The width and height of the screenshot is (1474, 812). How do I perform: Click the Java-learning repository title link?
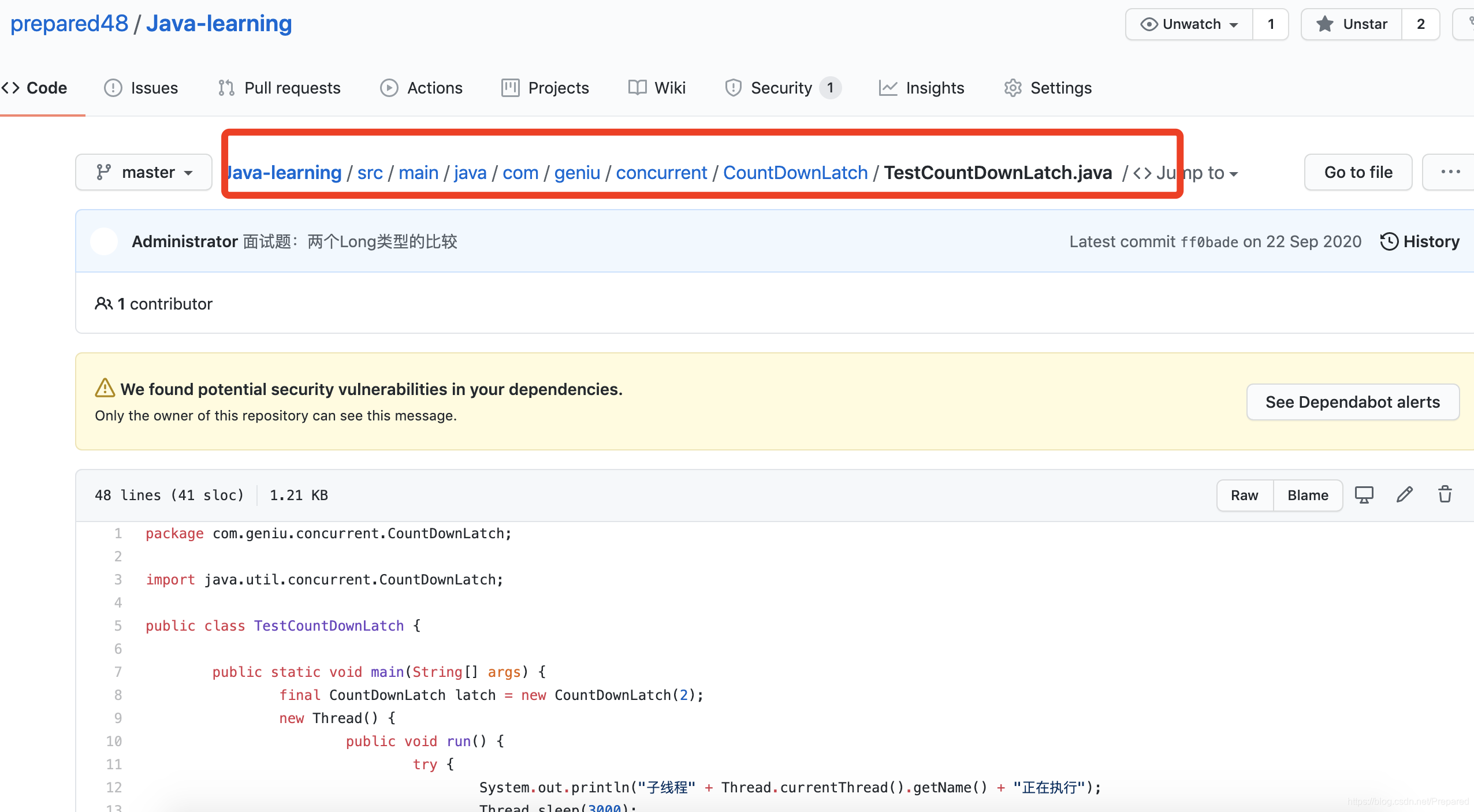[219, 24]
